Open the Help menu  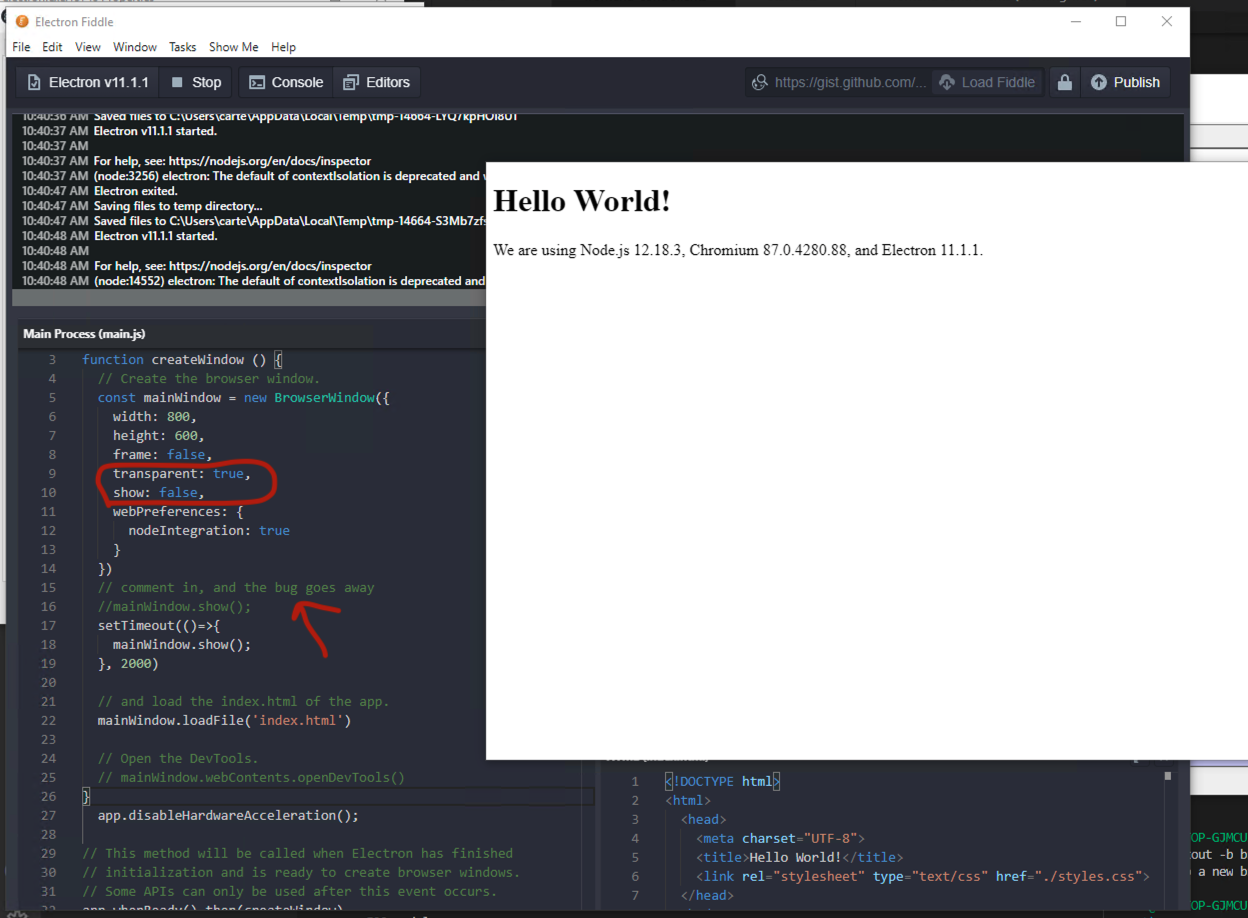284,47
